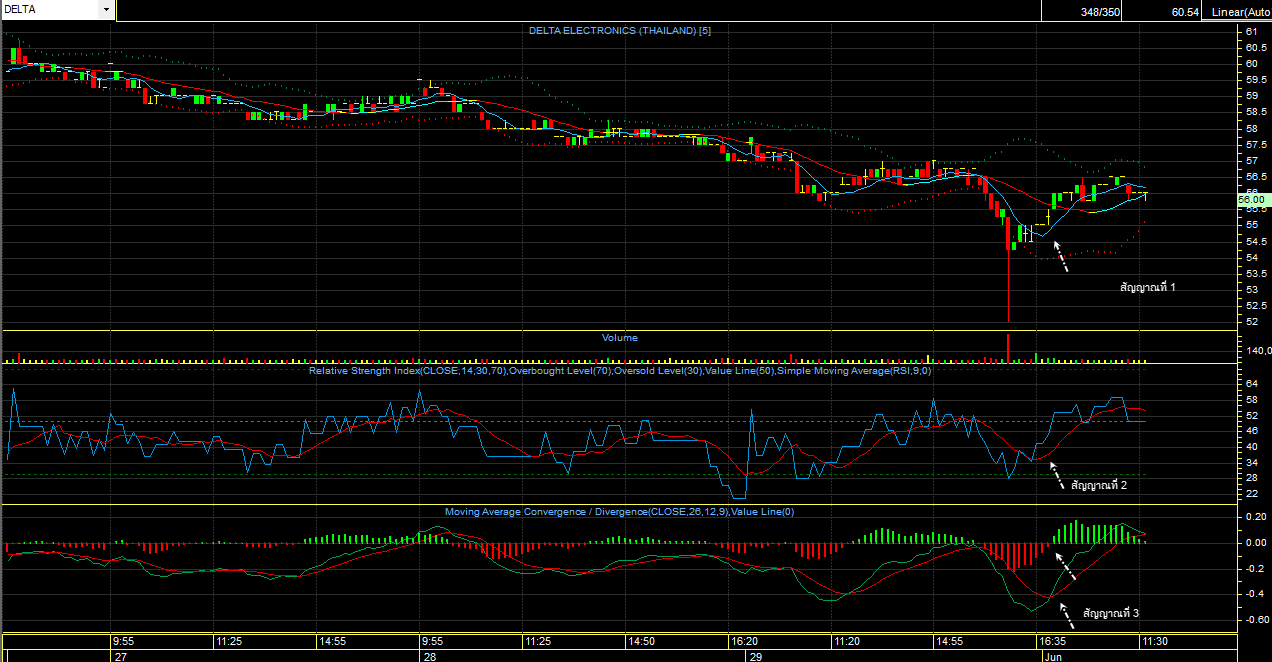Click the 60.54 price readout
The width and height of the screenshot is (1272, 662).
pyautogui.click(x=1185, y=11)
